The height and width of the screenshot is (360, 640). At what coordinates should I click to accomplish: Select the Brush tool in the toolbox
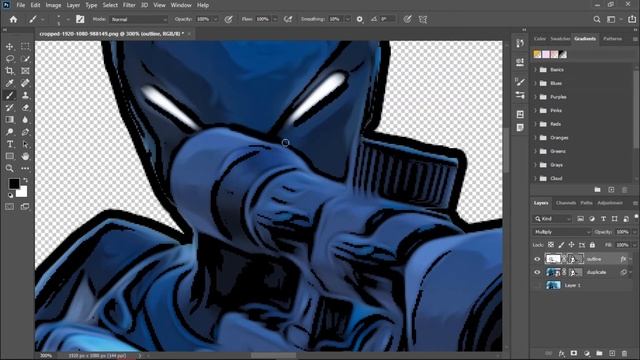[9, 96]
